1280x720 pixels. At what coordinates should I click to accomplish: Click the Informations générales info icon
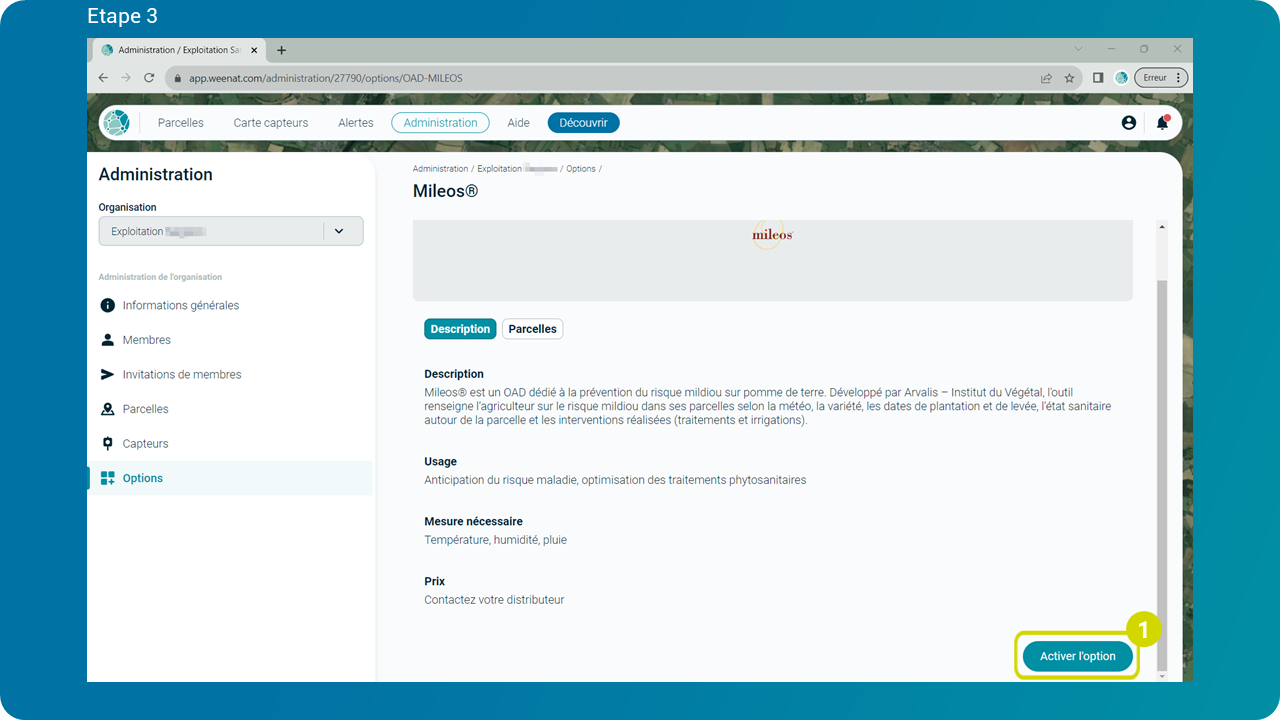click(x=107, y=305)
